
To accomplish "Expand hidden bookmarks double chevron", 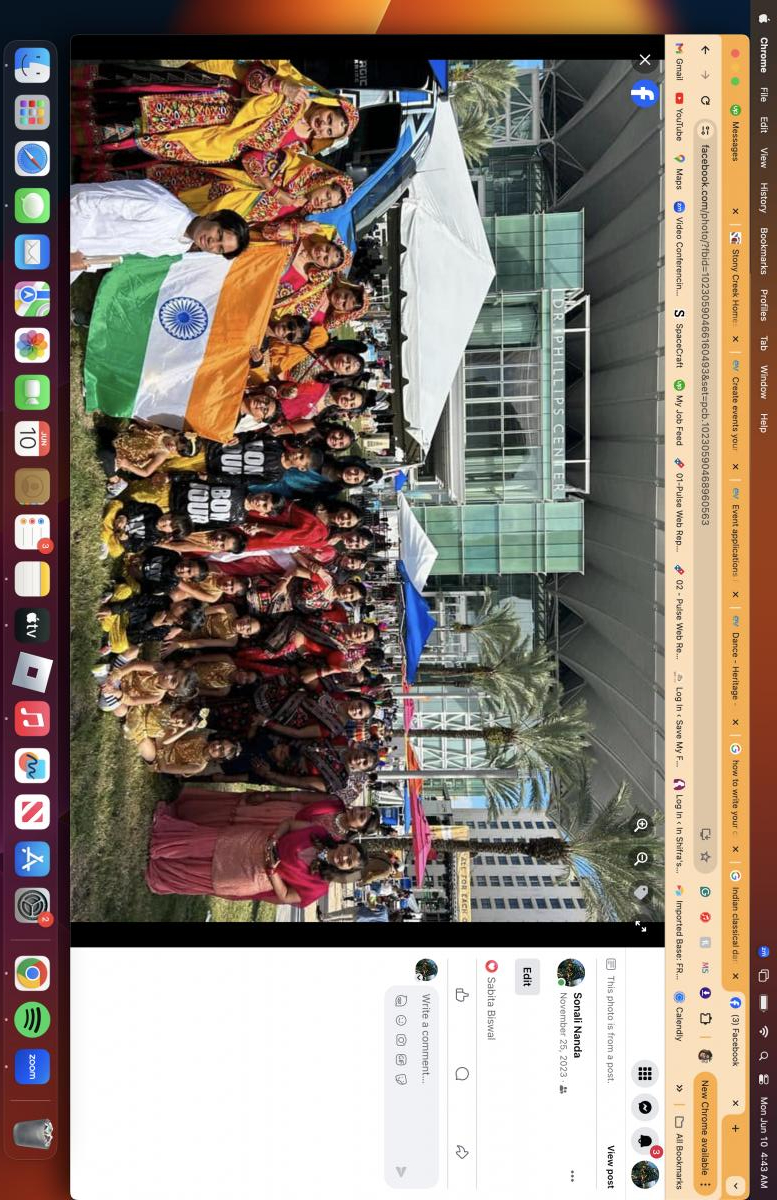I will pyautogui.click(x=679, y=1089).
